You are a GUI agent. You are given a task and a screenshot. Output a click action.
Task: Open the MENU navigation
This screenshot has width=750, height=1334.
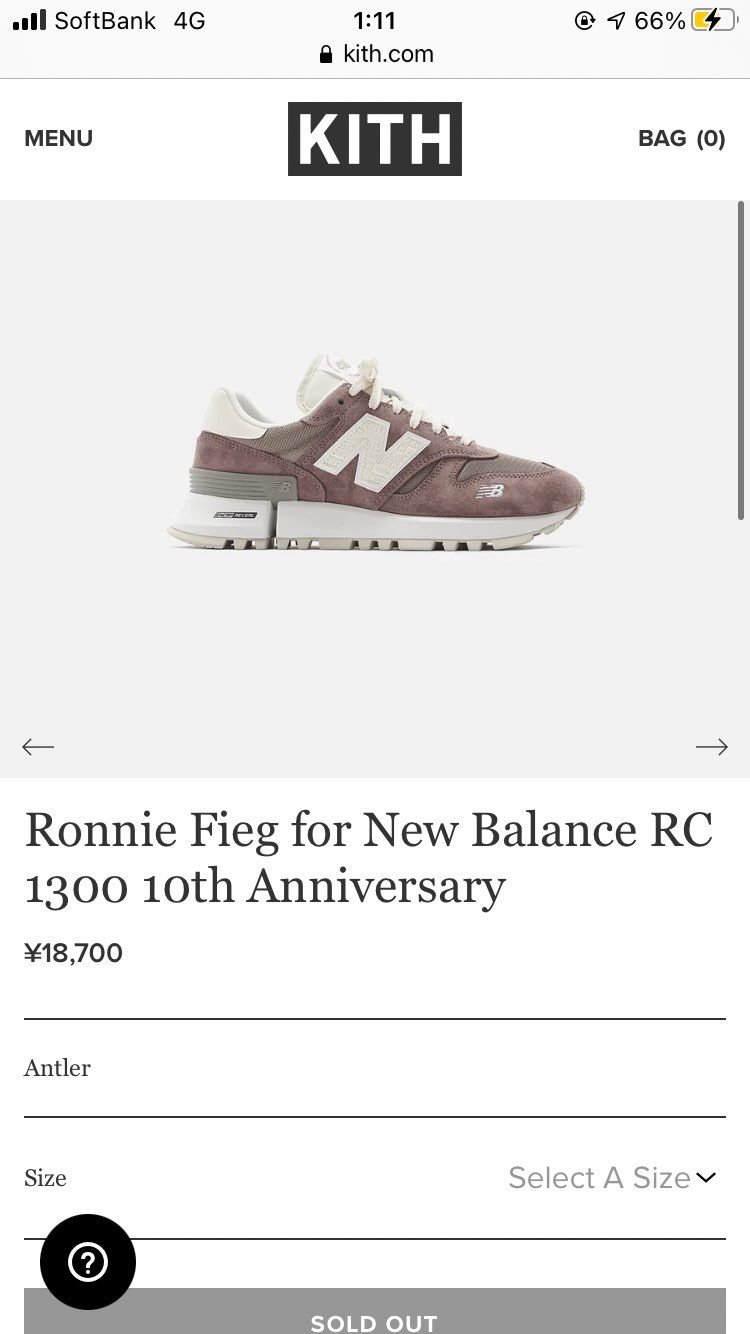58,139
